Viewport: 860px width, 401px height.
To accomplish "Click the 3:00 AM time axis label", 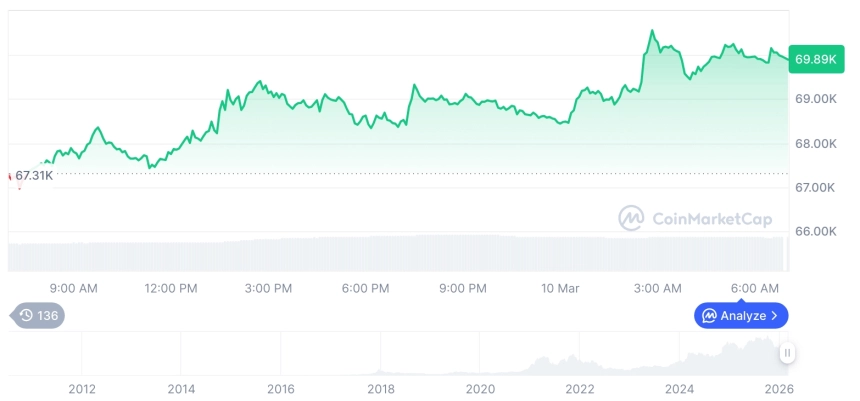I will [x=658, y=288].
